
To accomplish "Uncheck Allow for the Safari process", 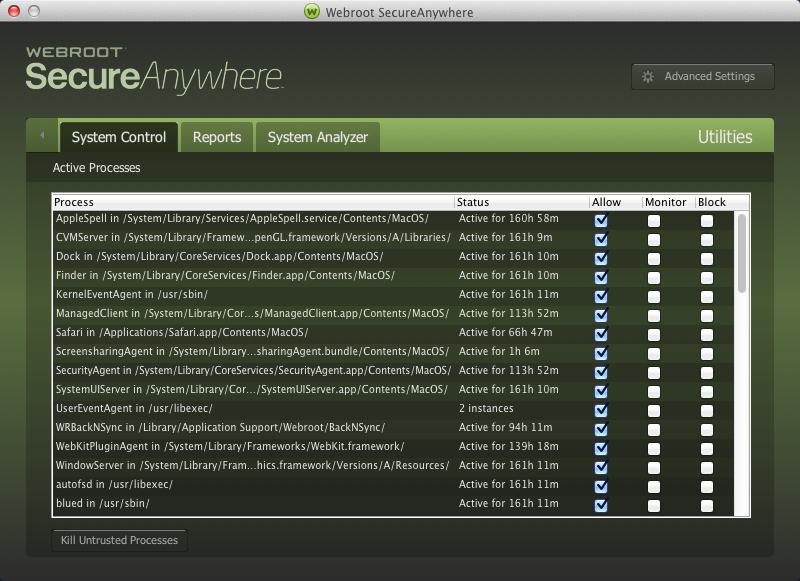I will click(x=601, y=334).
